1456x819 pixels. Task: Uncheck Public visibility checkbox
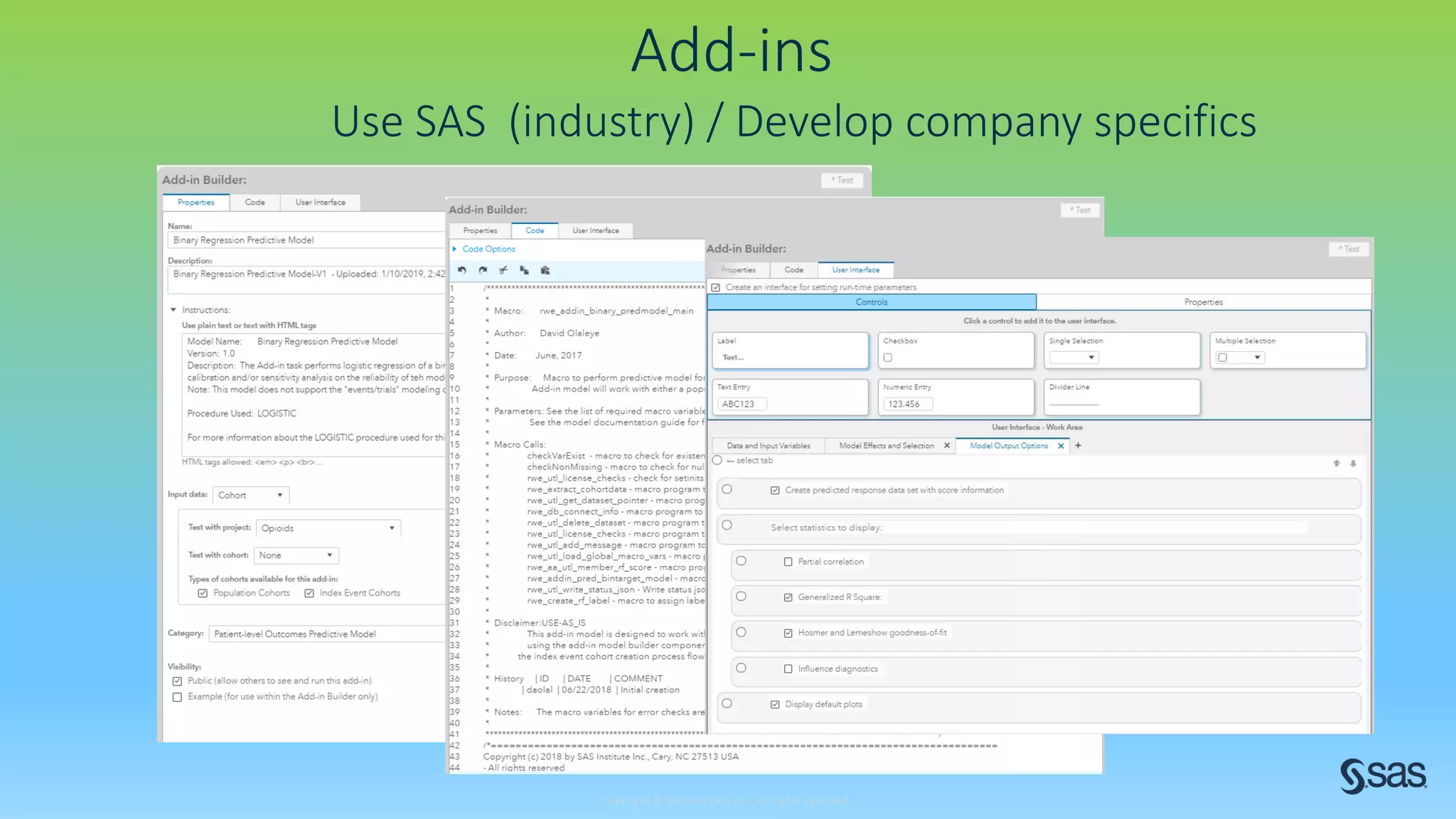pos(177,681)
